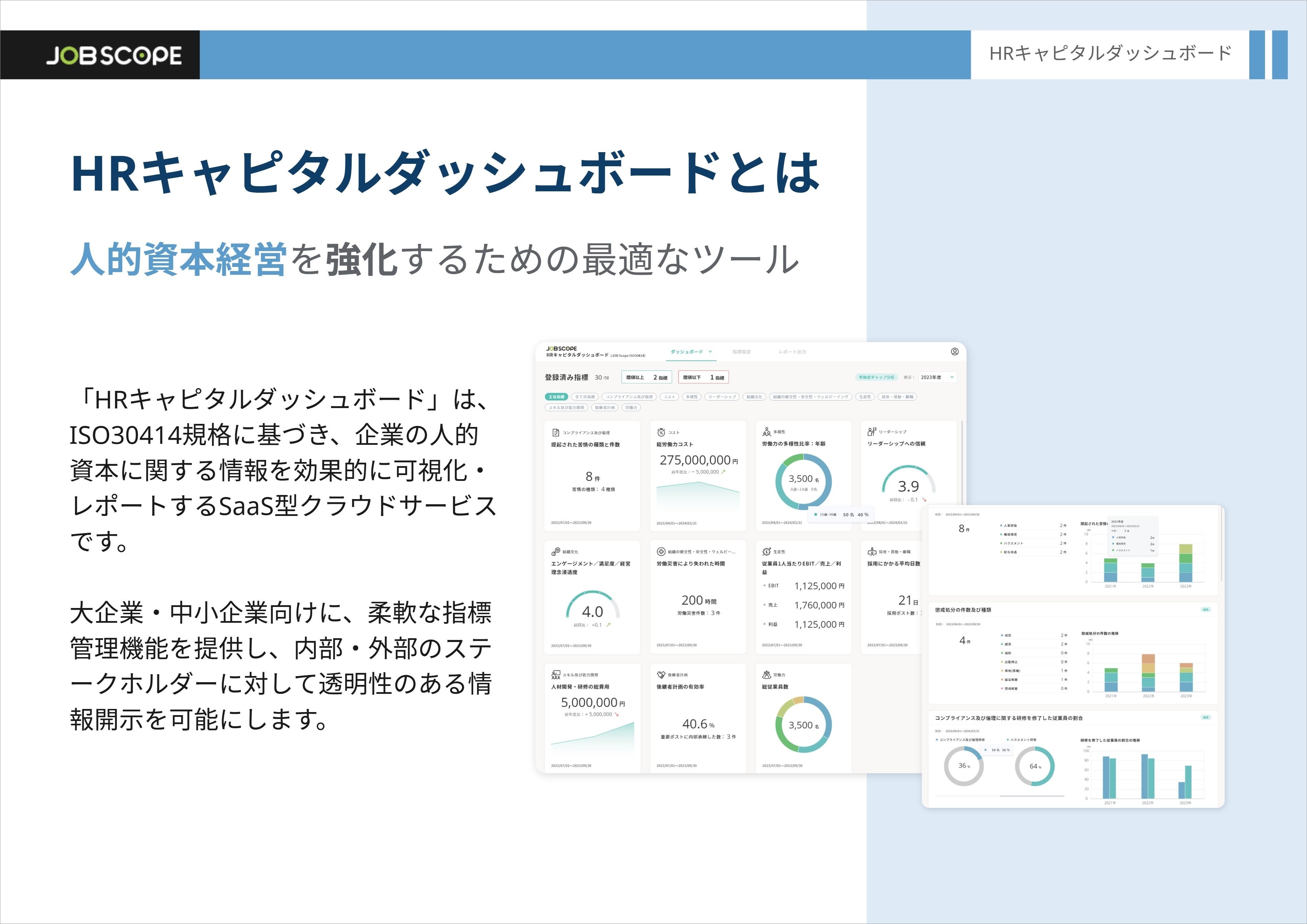Toggle the 全ての指標 filter chip
This screenshot has width=1307, height=924.
click(585, 397)
